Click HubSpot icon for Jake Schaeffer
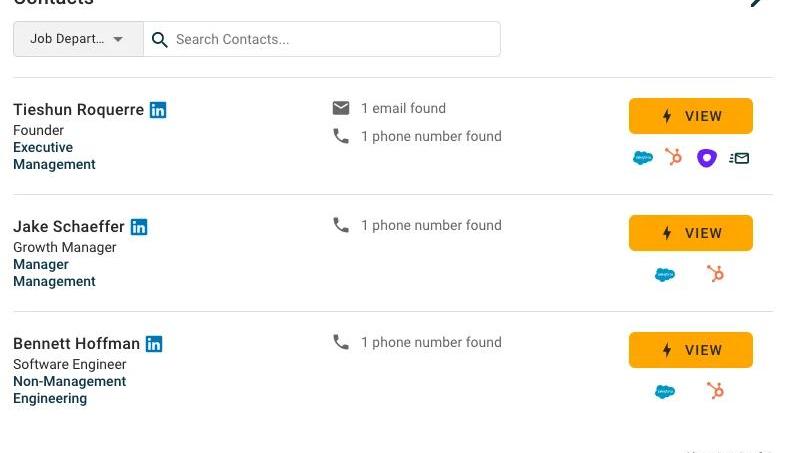787x453 pixels. click(x=715, y=274)
